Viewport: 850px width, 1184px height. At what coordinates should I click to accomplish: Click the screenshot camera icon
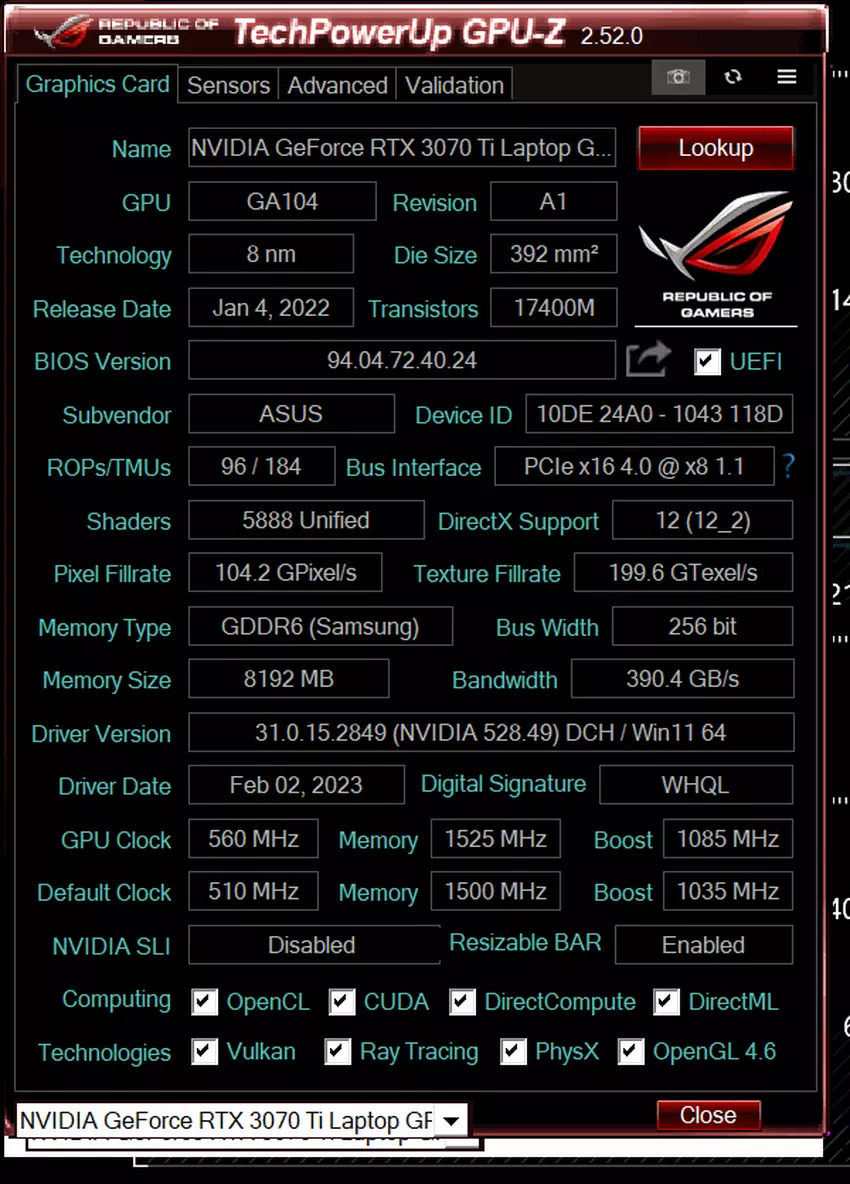click(678, 77)
